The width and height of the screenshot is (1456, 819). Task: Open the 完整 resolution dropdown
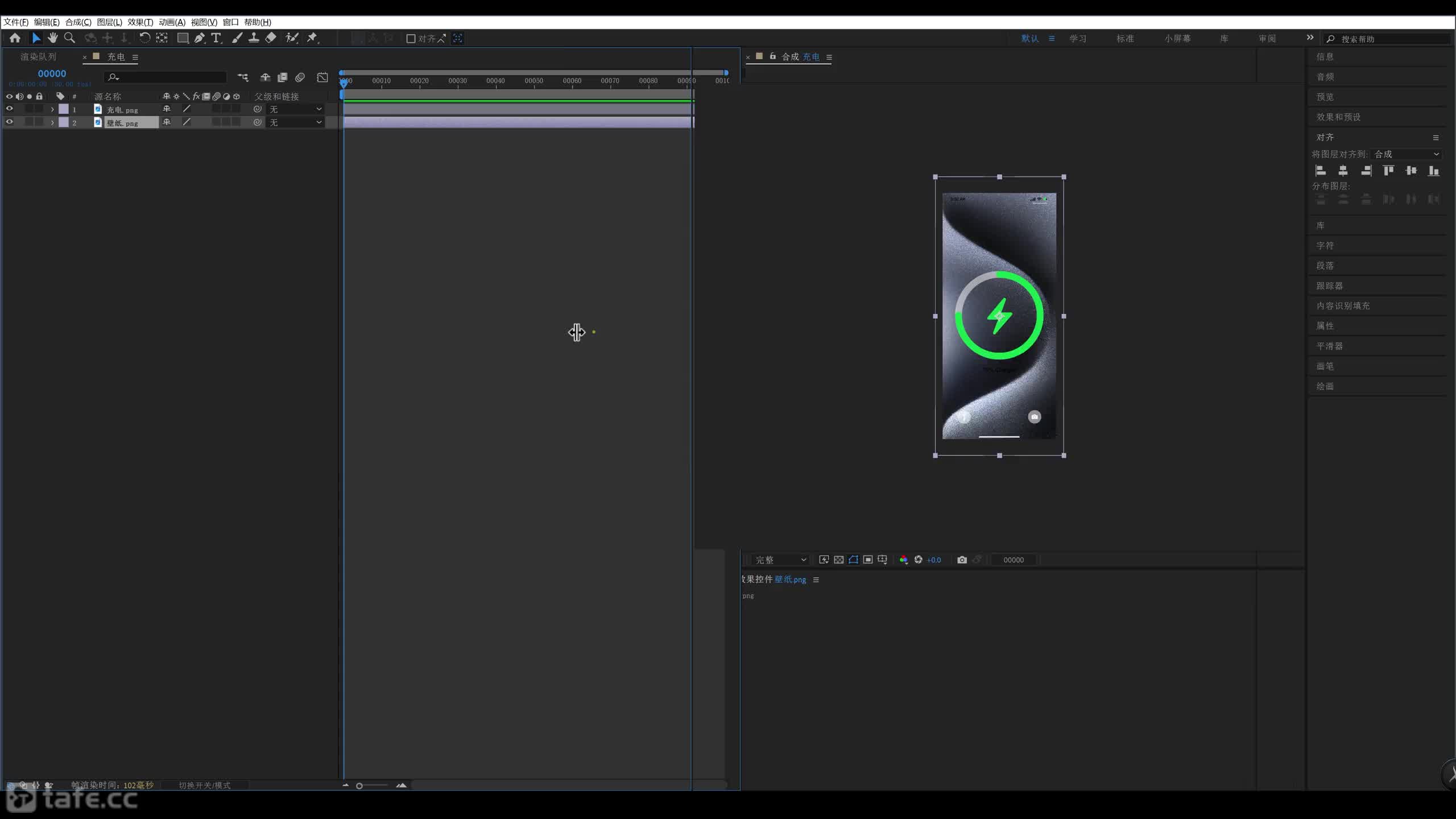pos(780,560)
